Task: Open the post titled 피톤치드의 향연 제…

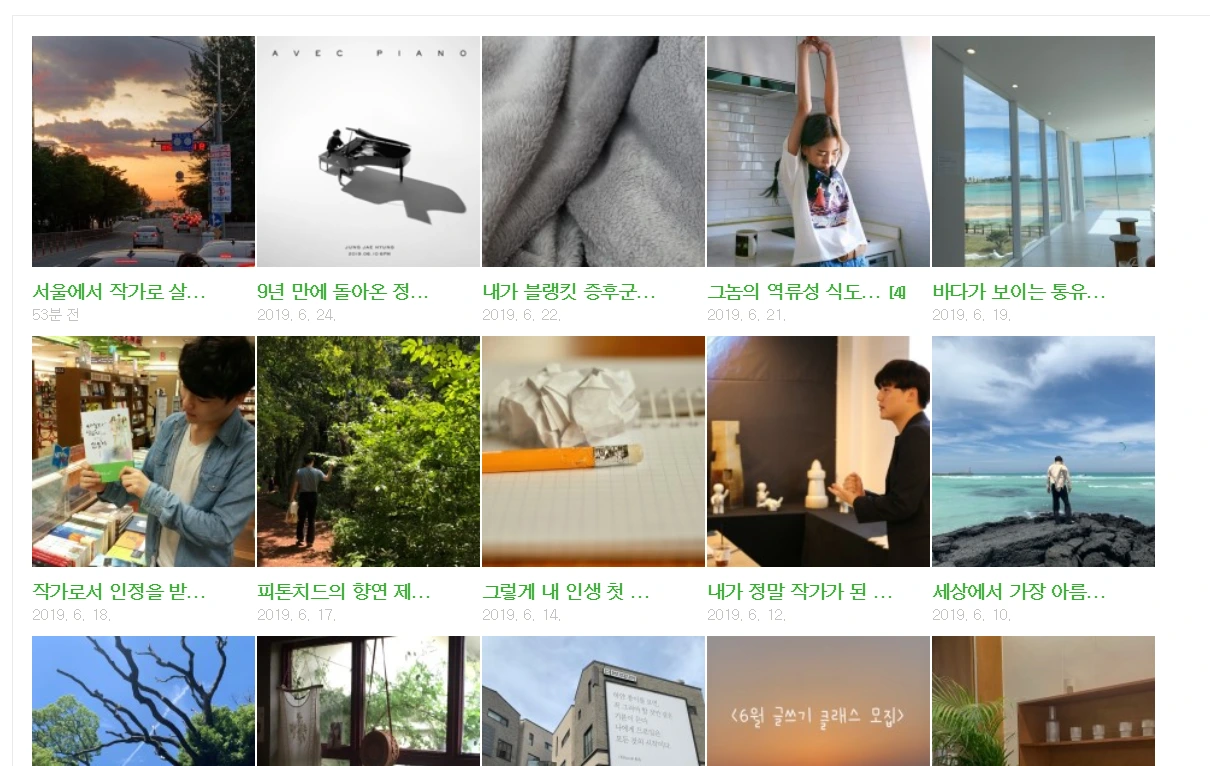Action: [344, 592]
